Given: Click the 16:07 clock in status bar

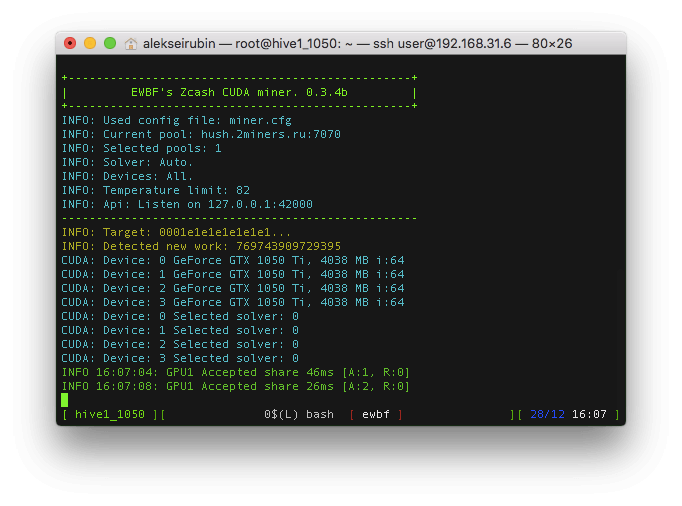Looking at the screenshot, I should pos(589,414).
